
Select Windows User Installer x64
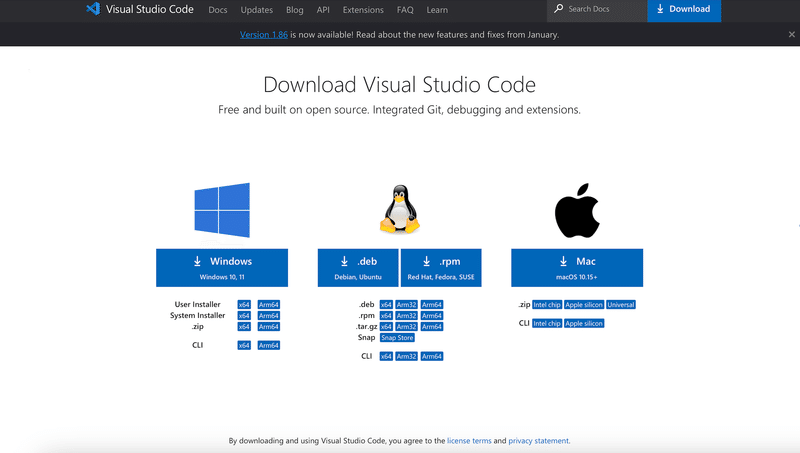click(244, 305)
